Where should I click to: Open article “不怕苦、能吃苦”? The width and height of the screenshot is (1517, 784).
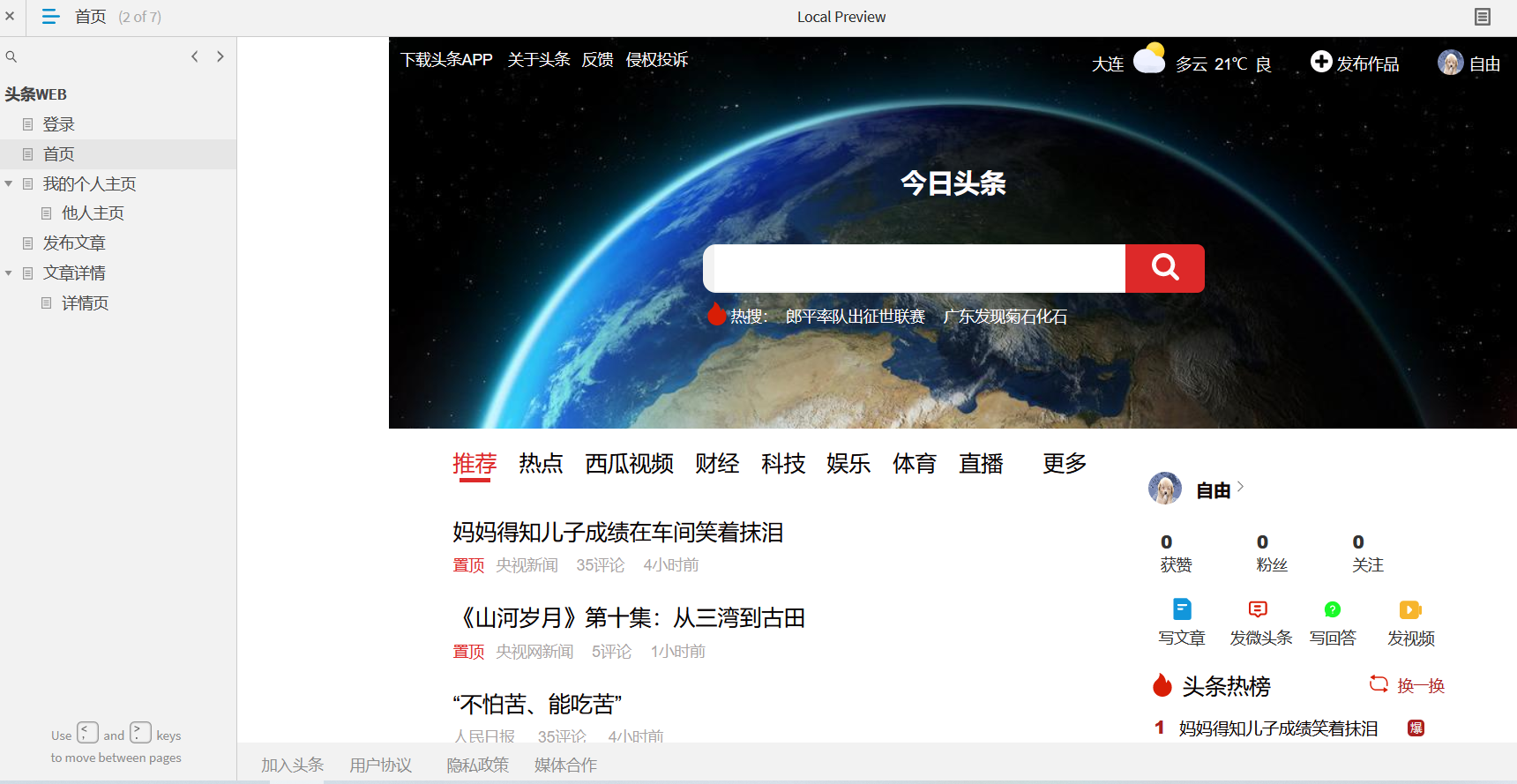click(x=537, y=704)
